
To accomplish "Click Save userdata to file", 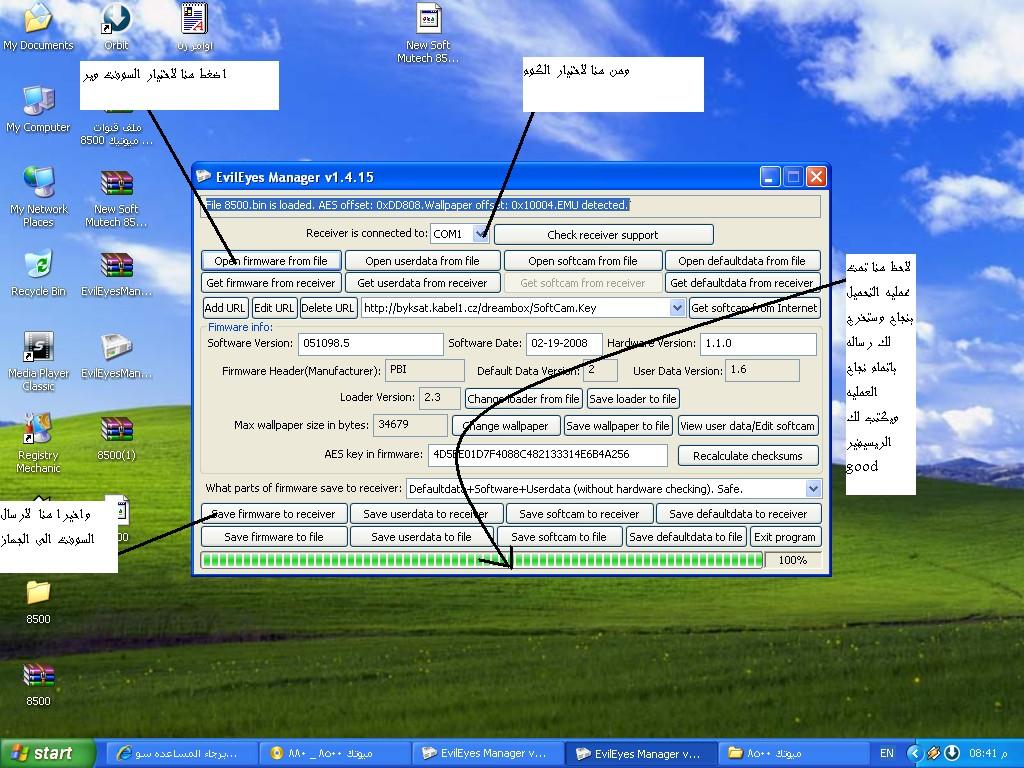I will tap(422, 537).
